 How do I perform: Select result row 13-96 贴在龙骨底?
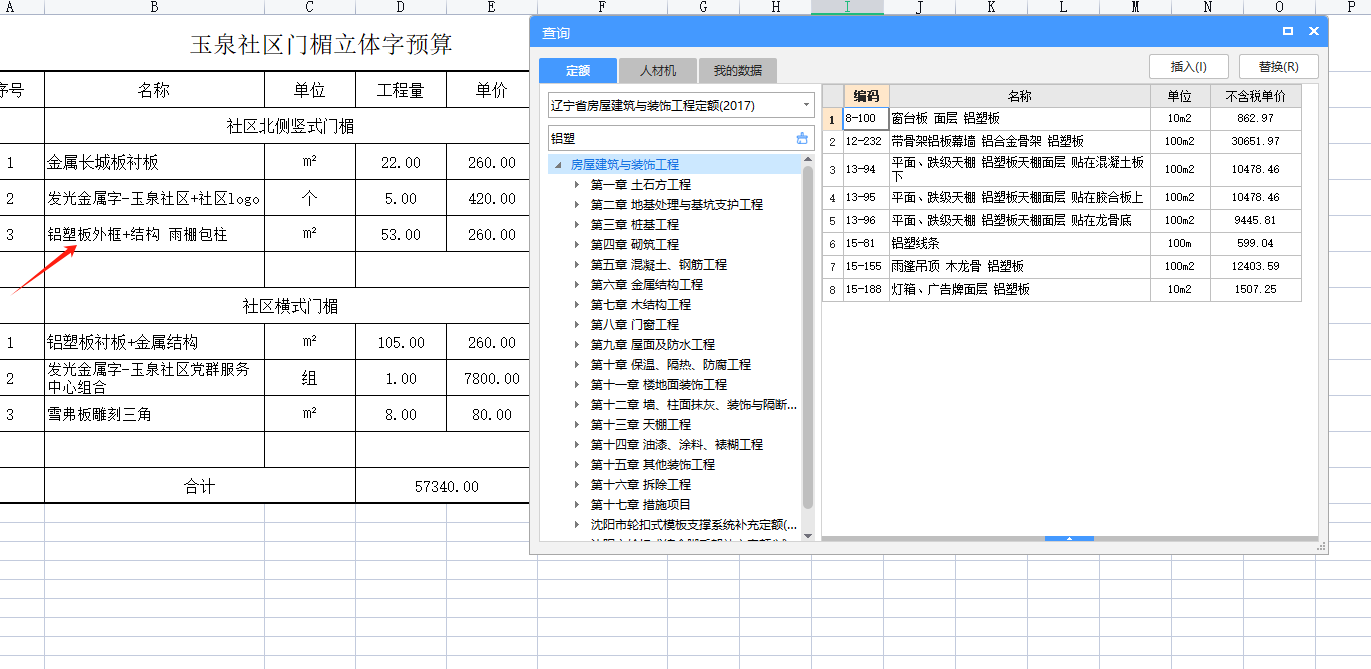[x=1062, y=220]
